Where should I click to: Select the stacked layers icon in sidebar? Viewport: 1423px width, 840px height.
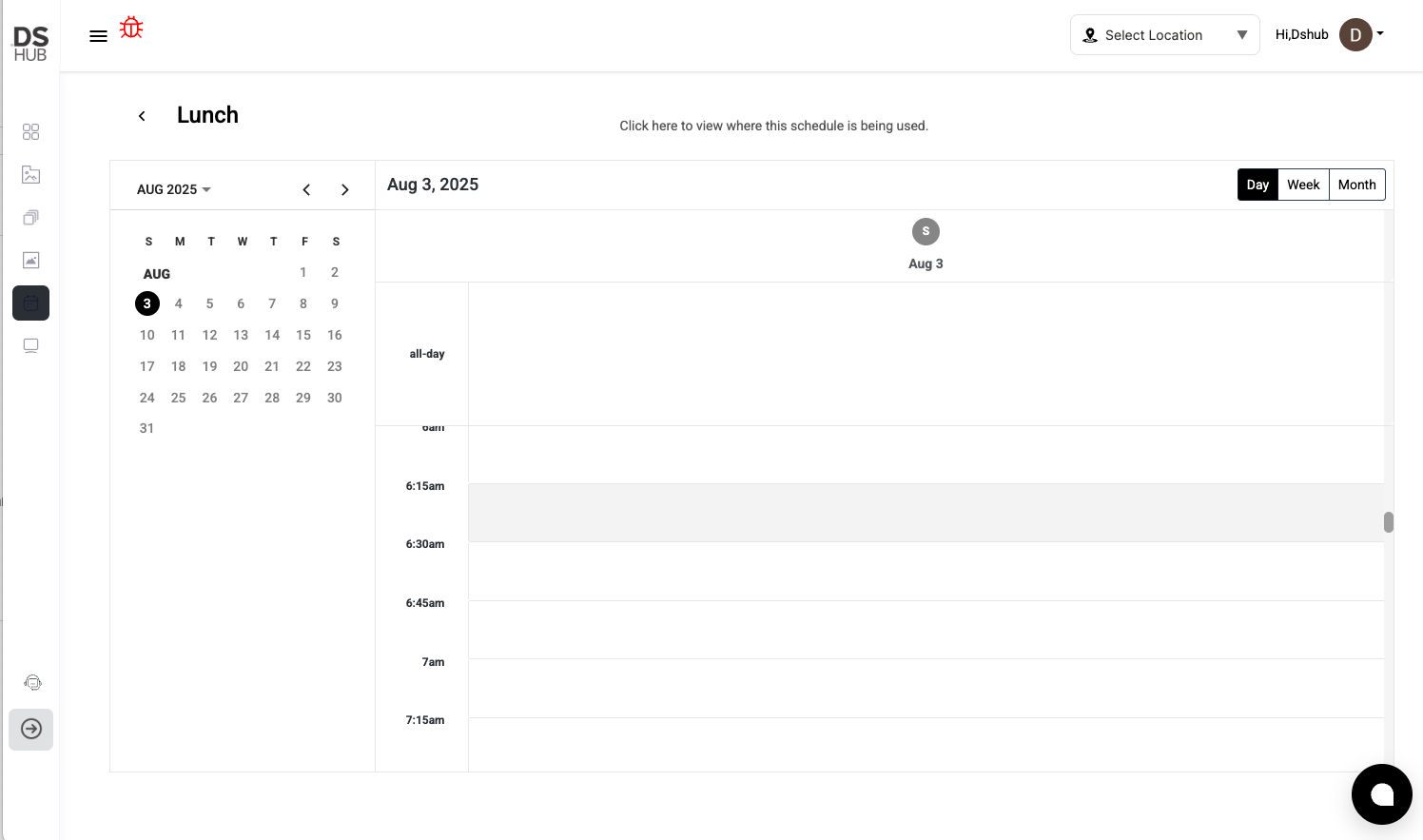(30, 218)
